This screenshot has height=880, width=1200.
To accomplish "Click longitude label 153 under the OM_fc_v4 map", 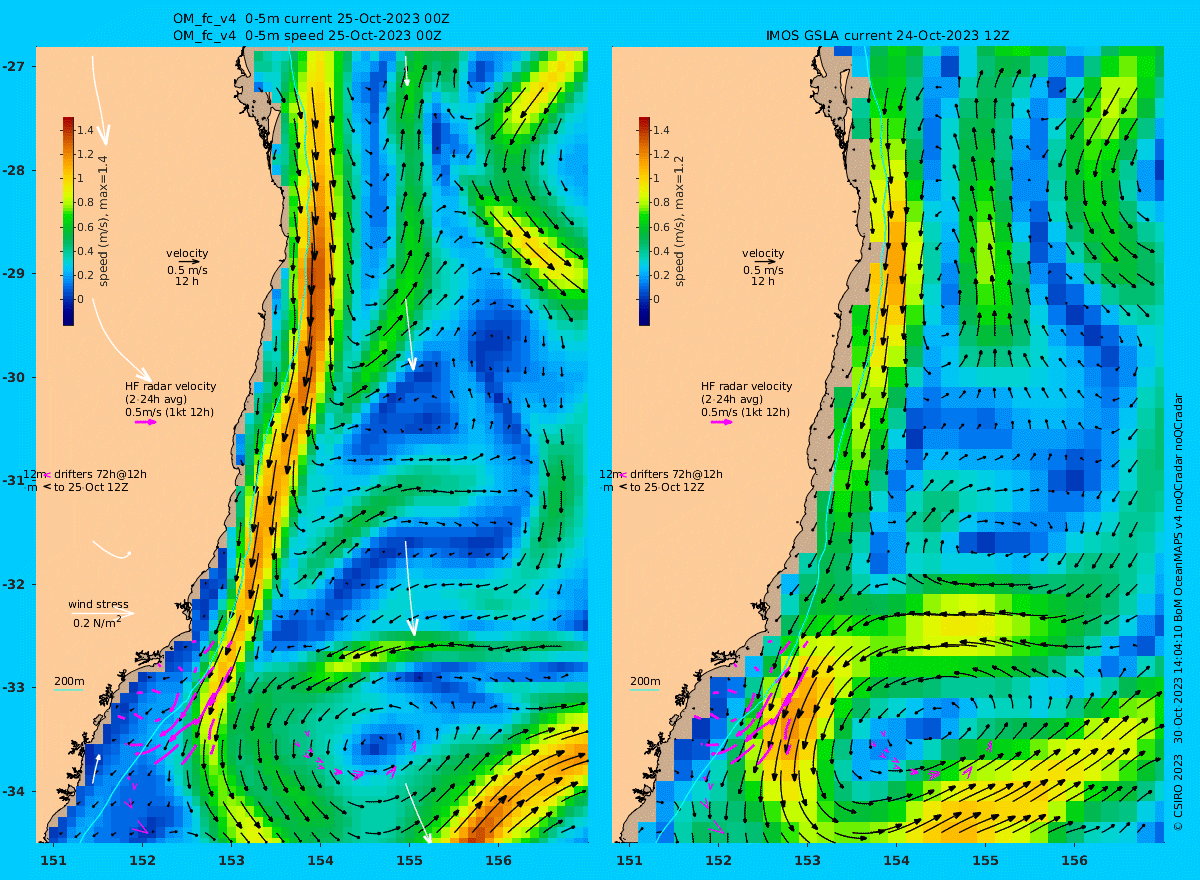I will (x=231, y=860).
